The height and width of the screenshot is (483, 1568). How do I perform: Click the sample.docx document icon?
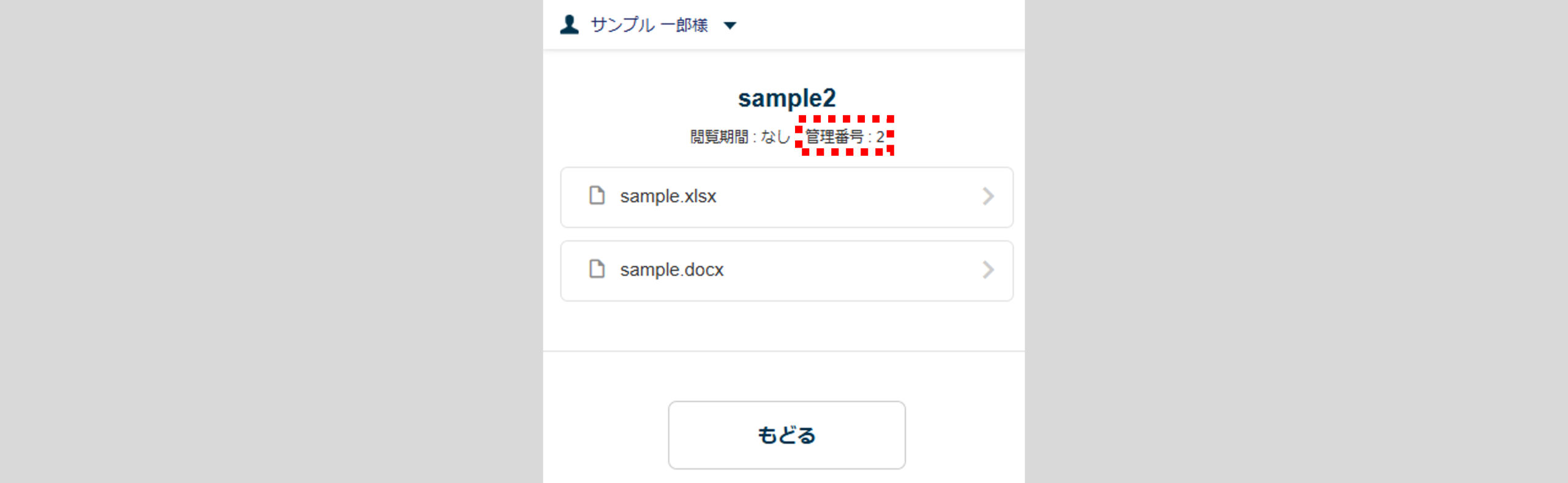click(x=597, y=269)
